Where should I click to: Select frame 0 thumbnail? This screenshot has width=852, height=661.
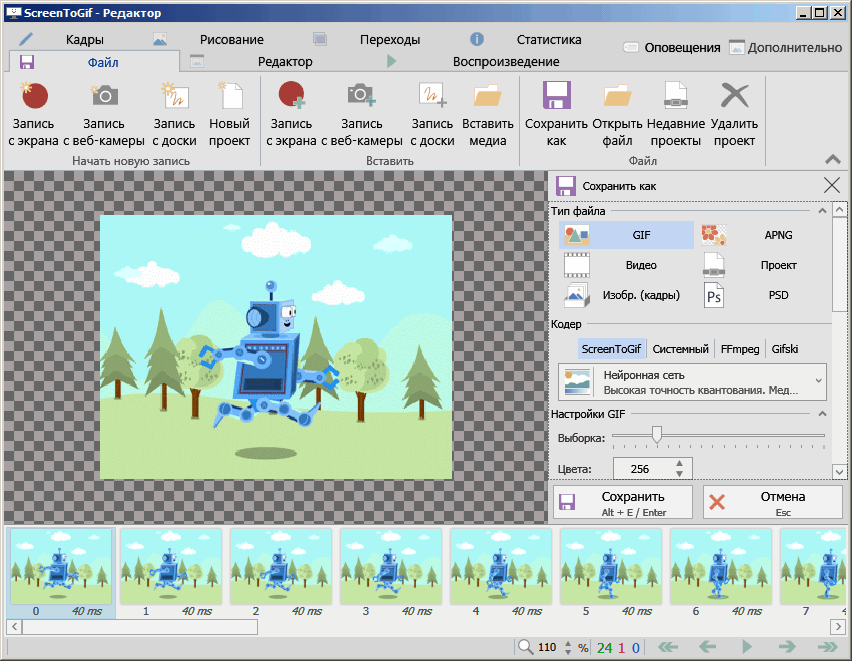(x=61, y=566)
